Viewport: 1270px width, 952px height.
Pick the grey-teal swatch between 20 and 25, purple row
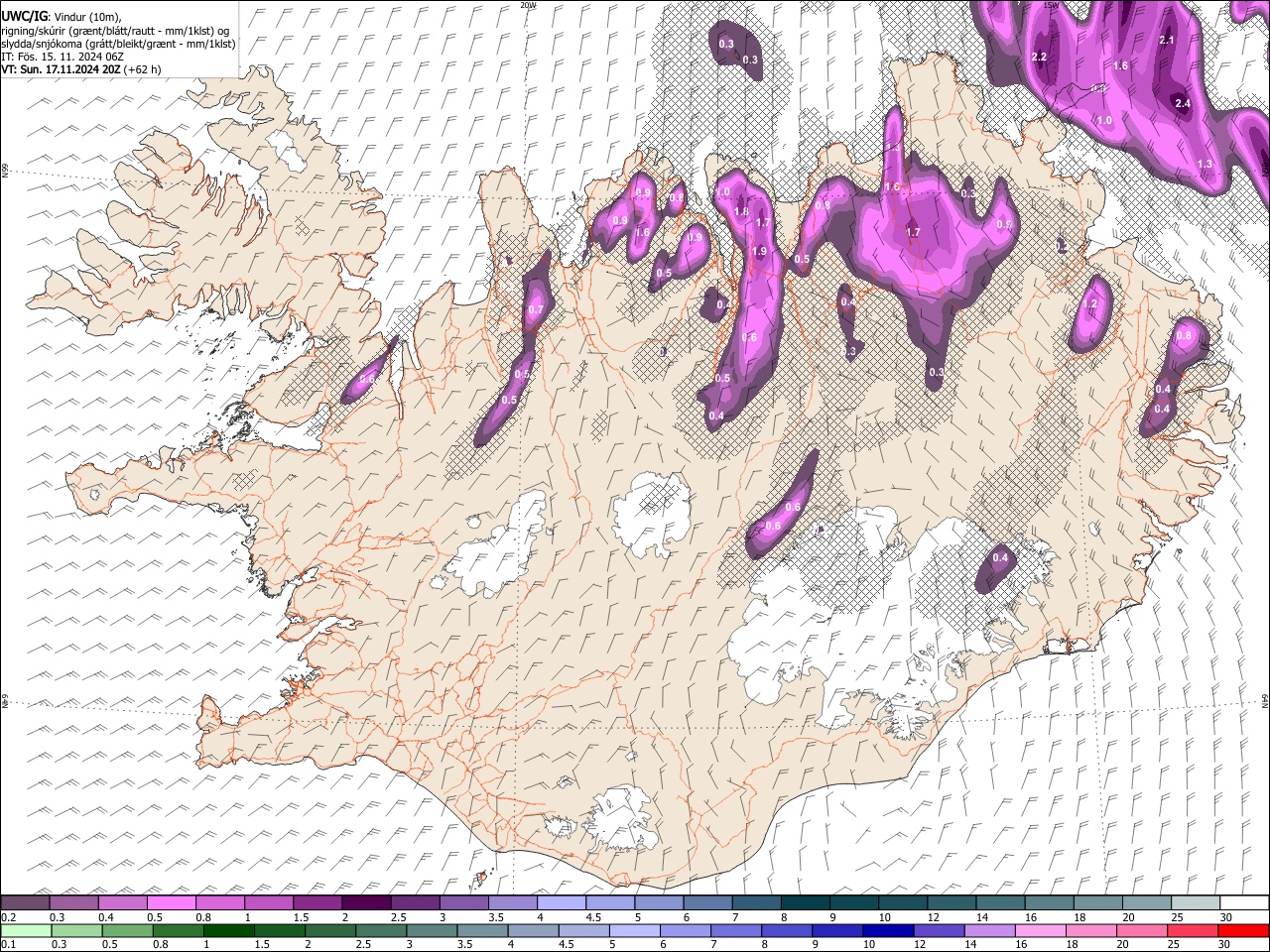coord(1146,903)
